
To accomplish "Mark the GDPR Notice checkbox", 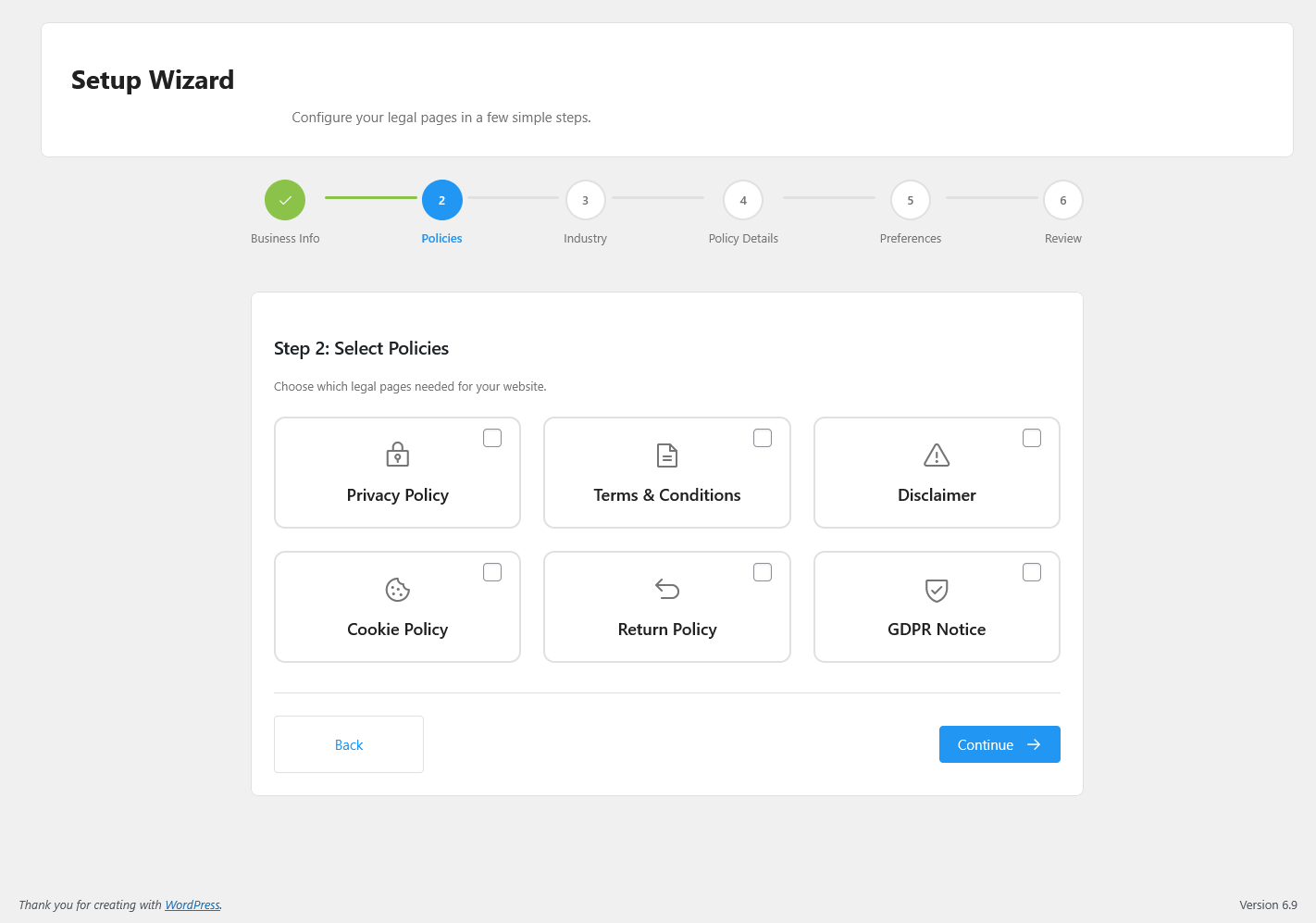I will point(1032,572).
